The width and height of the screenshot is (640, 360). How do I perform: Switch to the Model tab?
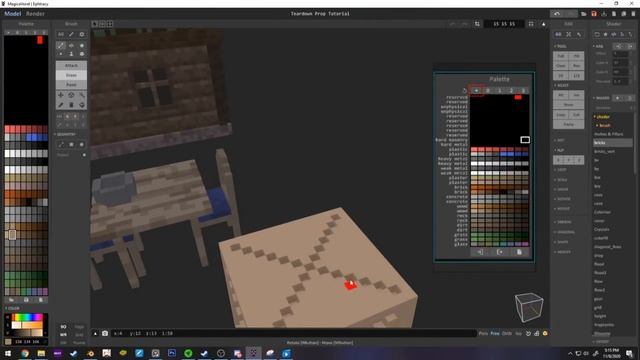coord(12,13)
